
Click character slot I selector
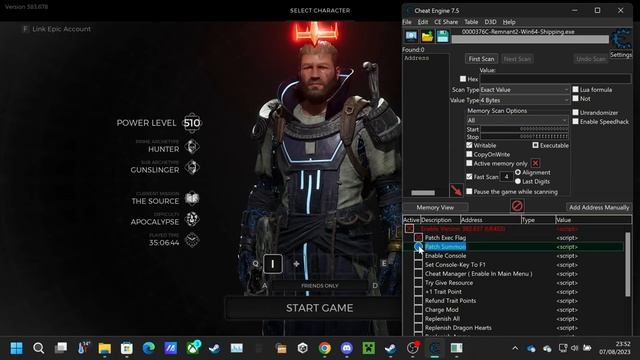coord(273,264)
